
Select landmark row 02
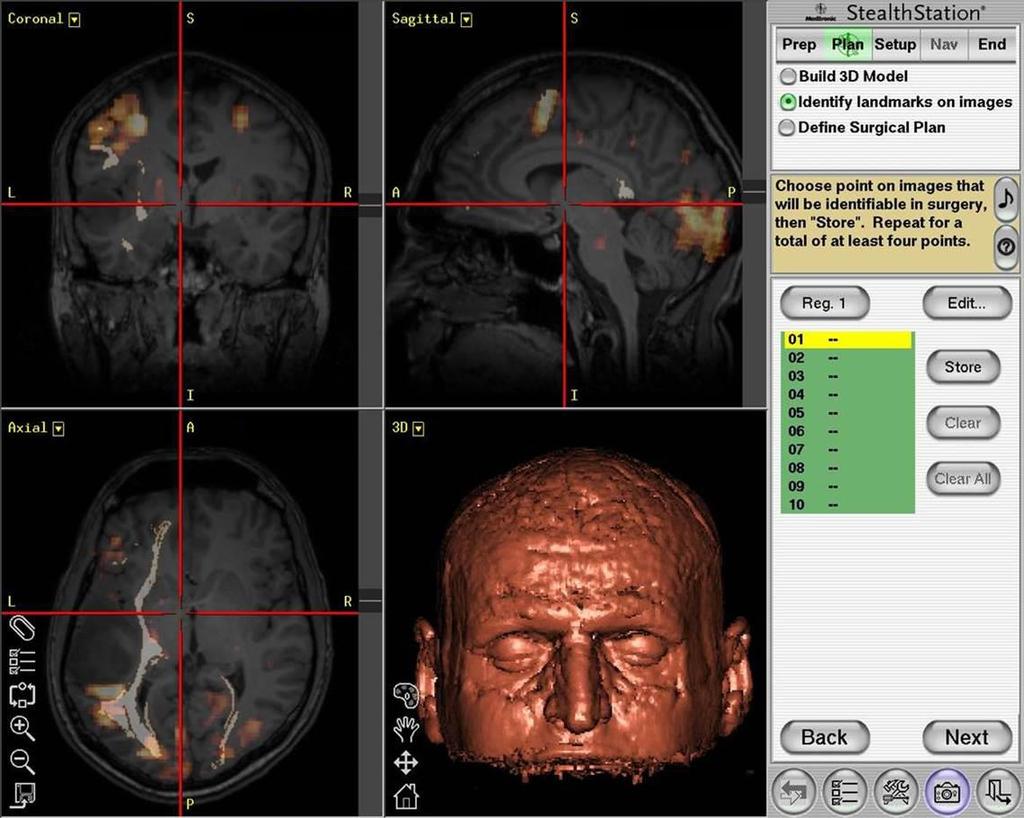click(x=847, y=358)
